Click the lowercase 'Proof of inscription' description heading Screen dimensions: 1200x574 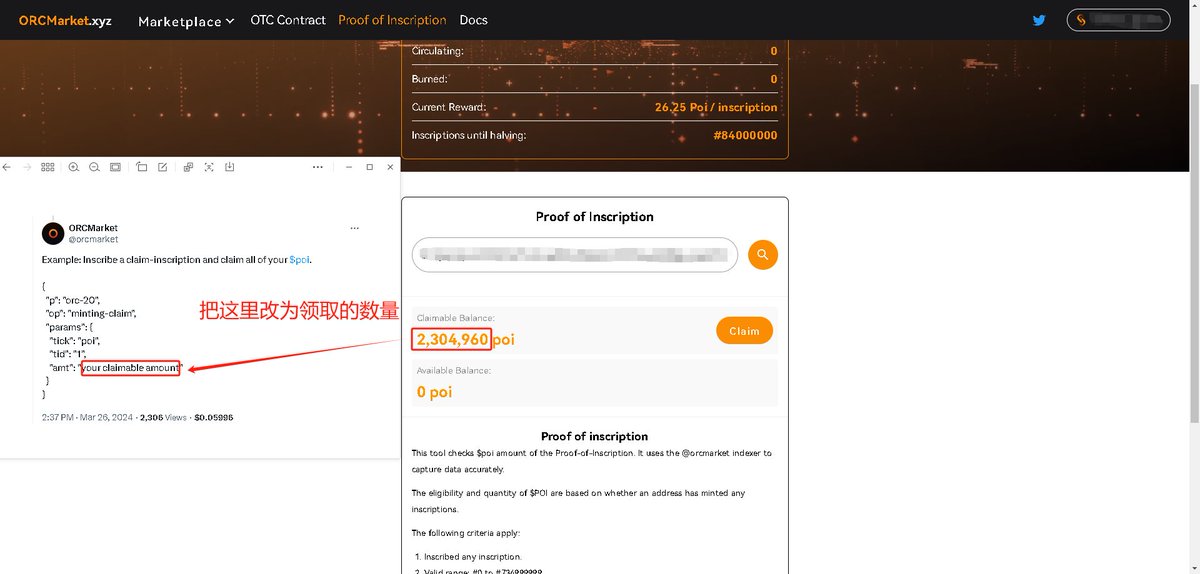pyautogui.click(x=594, y=436)
